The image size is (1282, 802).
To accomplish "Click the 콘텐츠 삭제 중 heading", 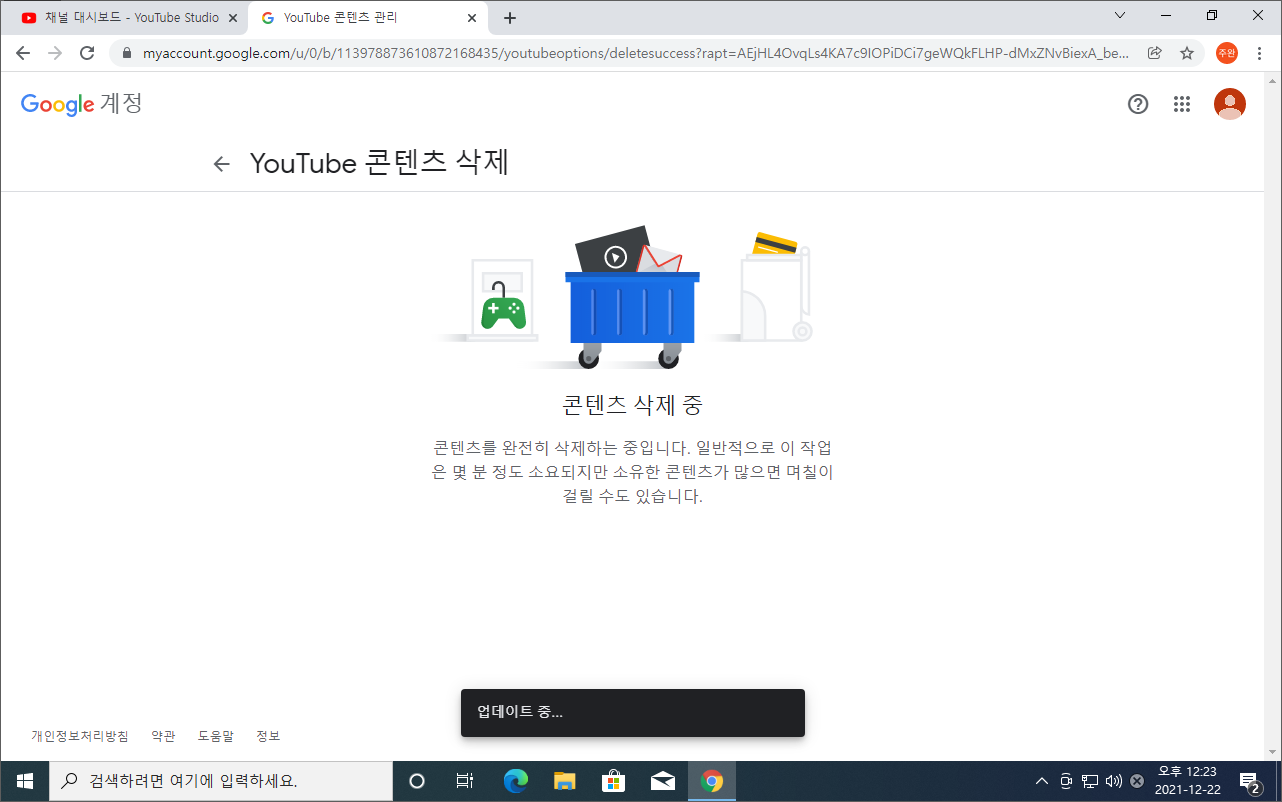I will (633, 405).
